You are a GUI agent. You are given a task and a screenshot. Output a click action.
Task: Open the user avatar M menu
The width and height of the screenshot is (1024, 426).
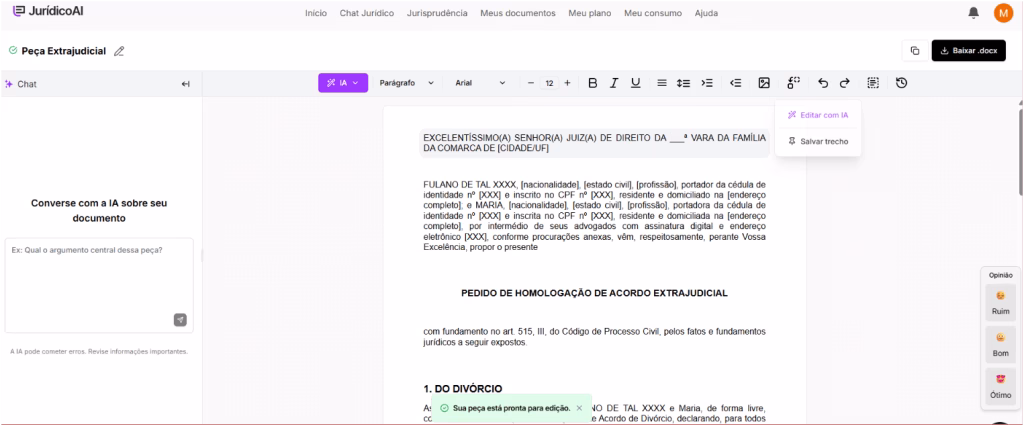pos(1003,12)
